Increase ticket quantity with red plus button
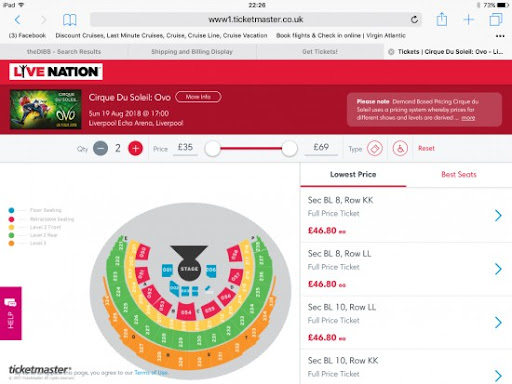The height and width of the screenshot is (384, 512). click(x=135, y=148)
